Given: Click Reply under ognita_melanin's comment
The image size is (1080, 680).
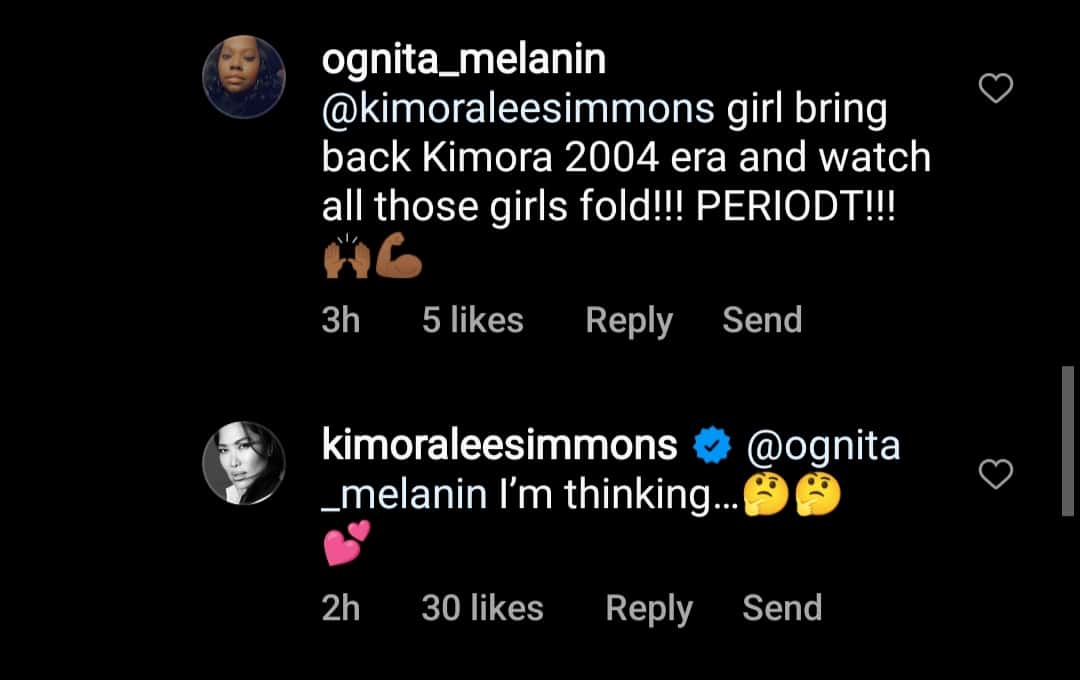Looking at the screenshot, I should coord(627,319).
